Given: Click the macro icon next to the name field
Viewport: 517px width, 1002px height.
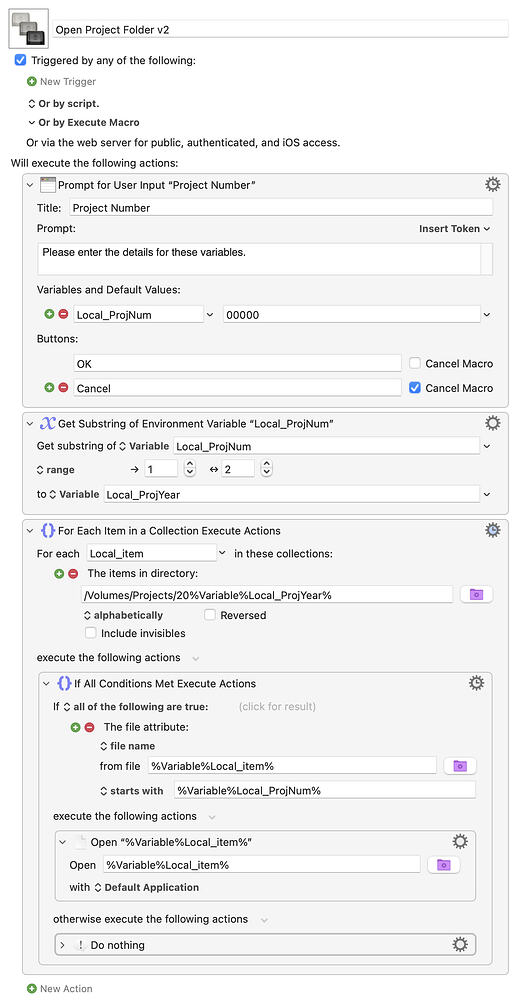Looking at the screenshot, I should (29, 29).
